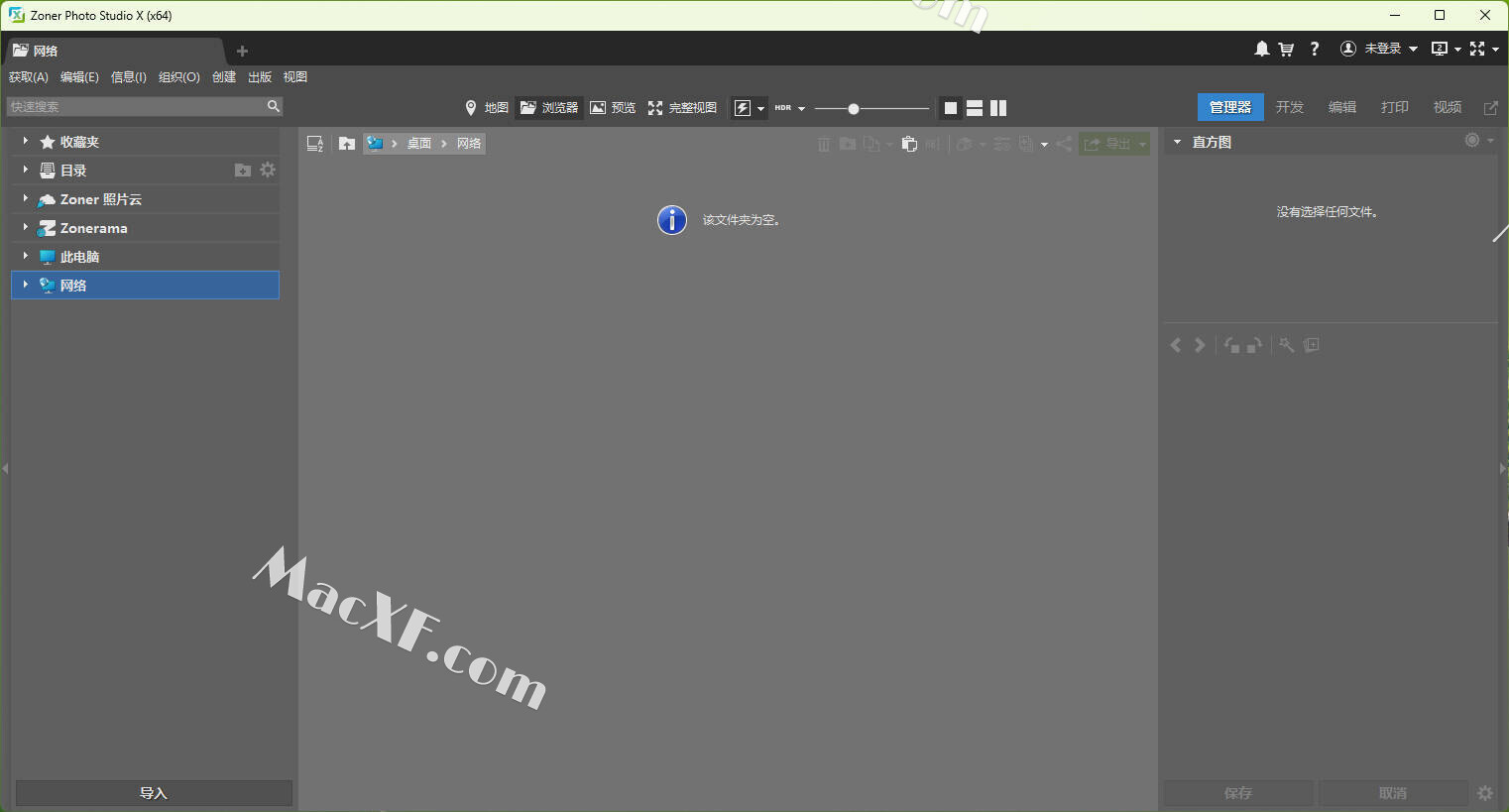Open the 出版 menu

click(260, 77)
